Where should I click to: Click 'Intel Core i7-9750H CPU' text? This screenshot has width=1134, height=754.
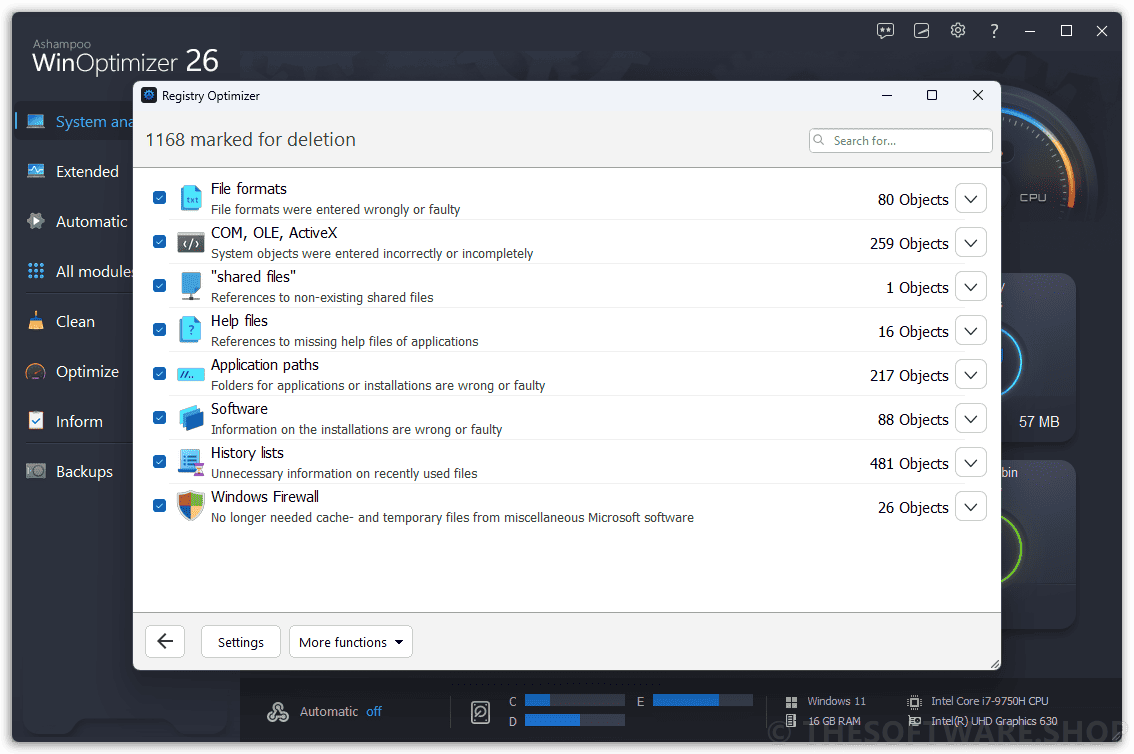pyautogui.click(x=989, y=701)
